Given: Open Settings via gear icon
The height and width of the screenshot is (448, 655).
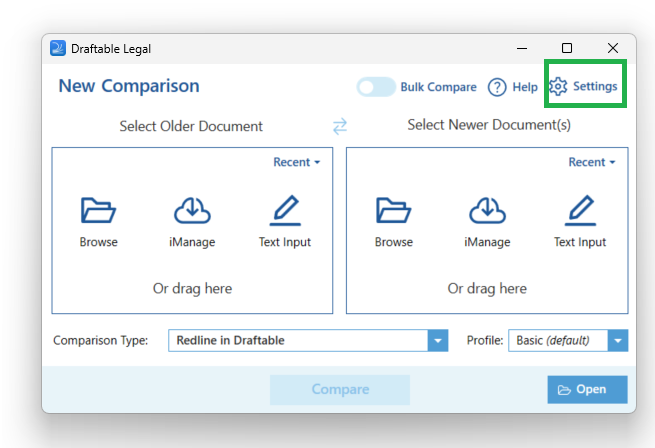Looking at the screenshot, I should 558,87.
